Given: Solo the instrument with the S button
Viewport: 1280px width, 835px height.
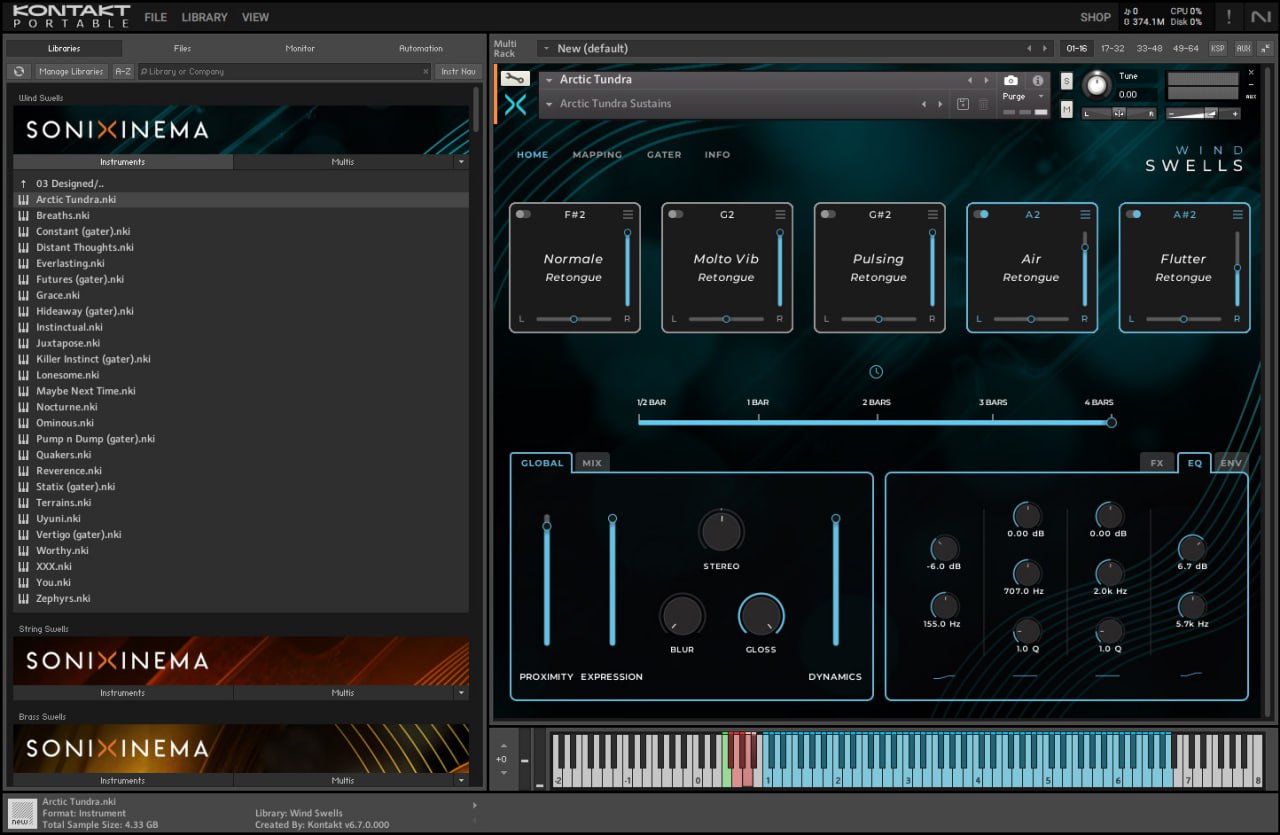Looking at the screenshot, I should 1066,81.
